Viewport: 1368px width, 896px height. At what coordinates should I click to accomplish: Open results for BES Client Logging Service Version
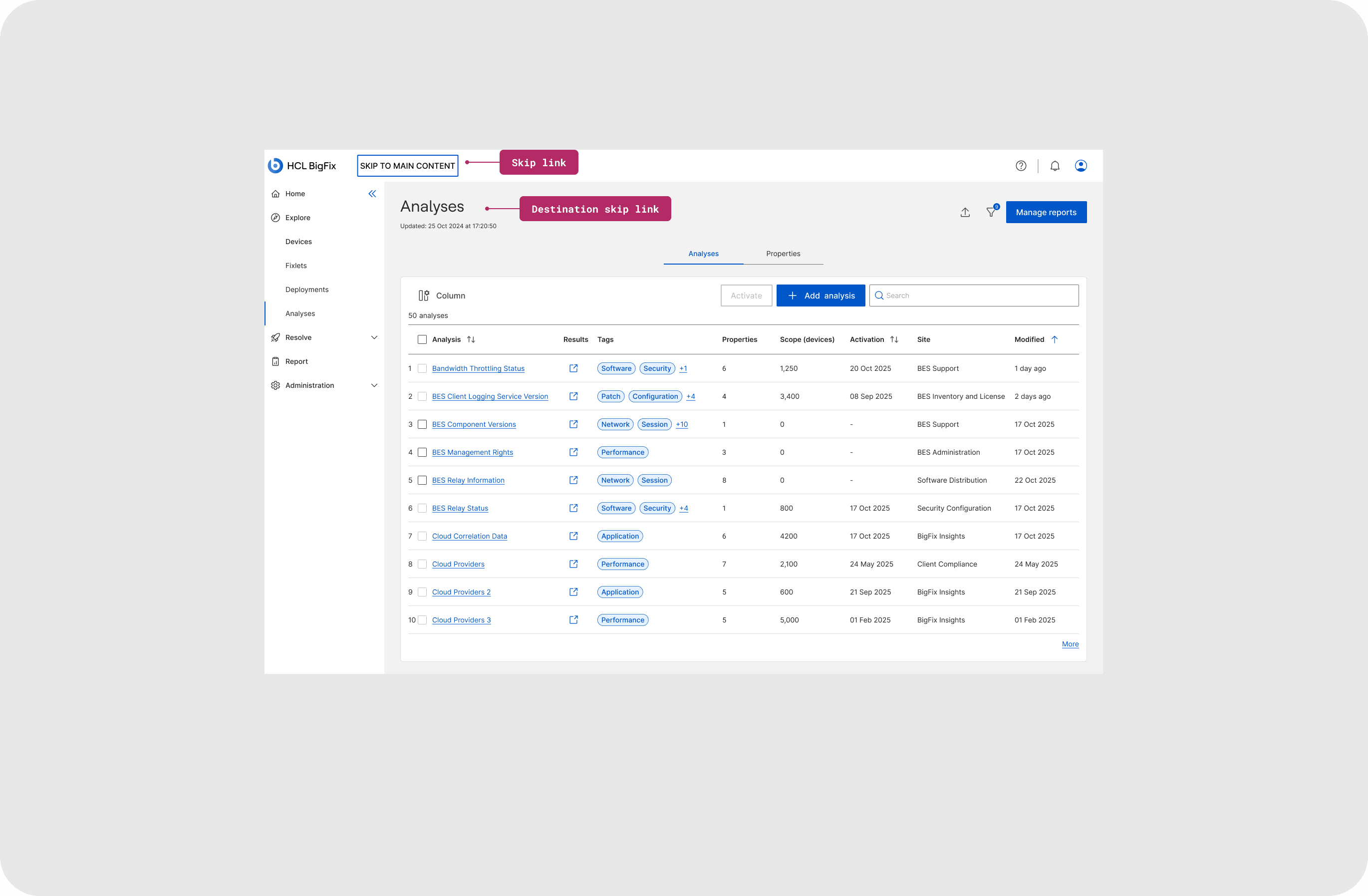pos(573,396)
